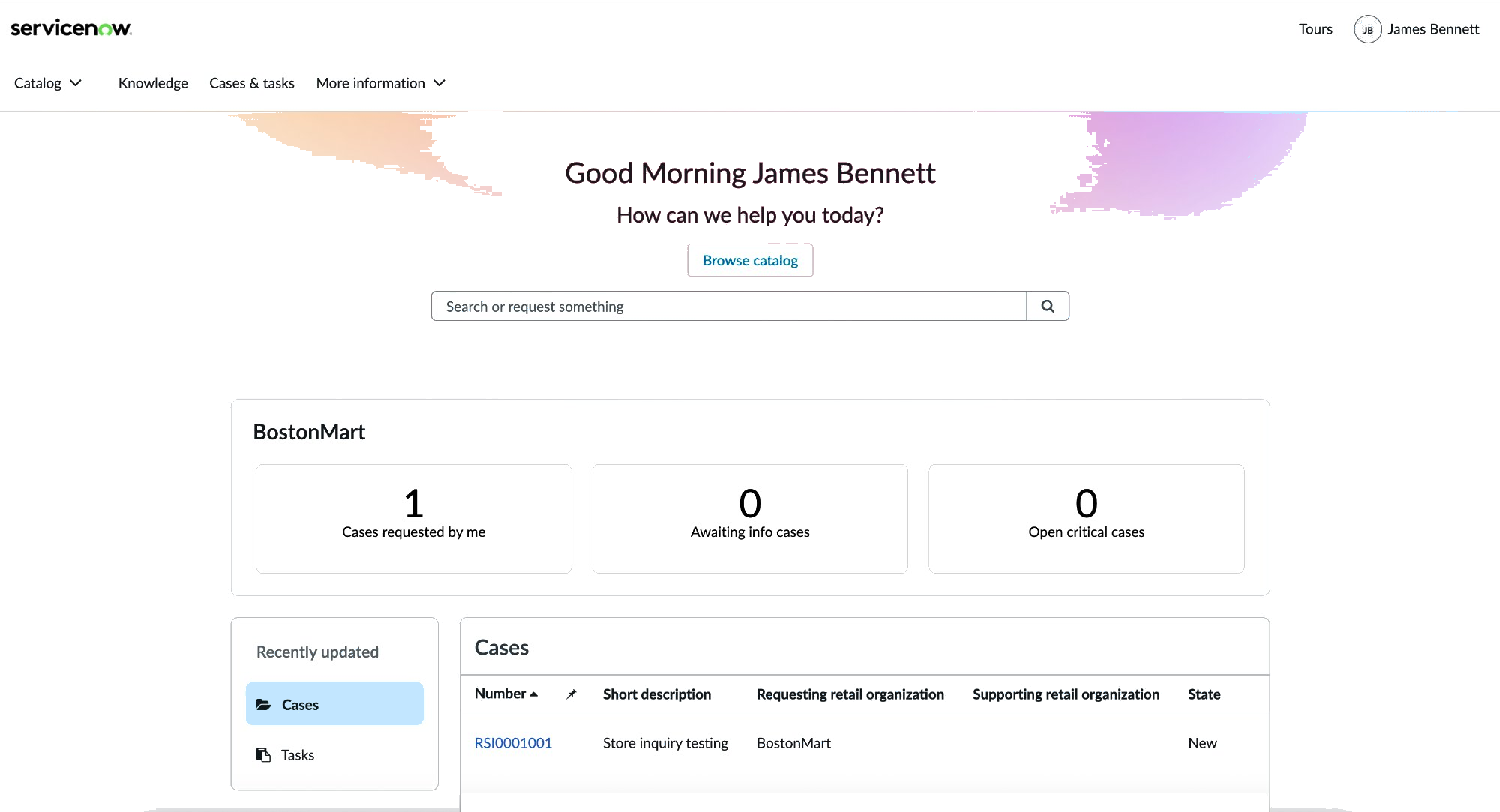1500x812 pixels.
Task: Click the Recently updated heading
Action: click(317, 652)
